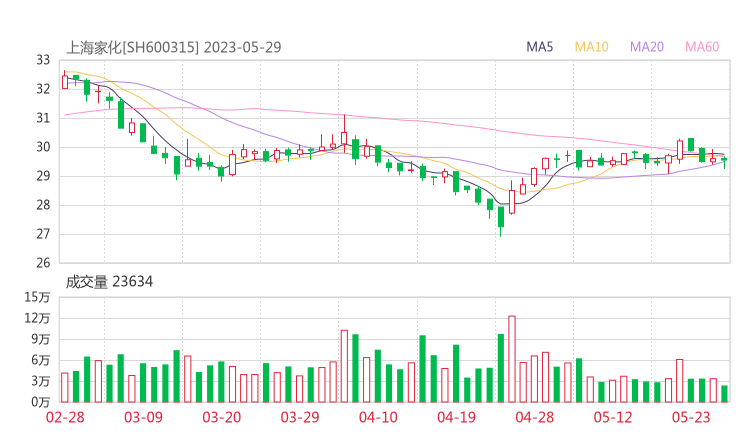
Task: Click the MA5 legend label
Action: [539, 47]
